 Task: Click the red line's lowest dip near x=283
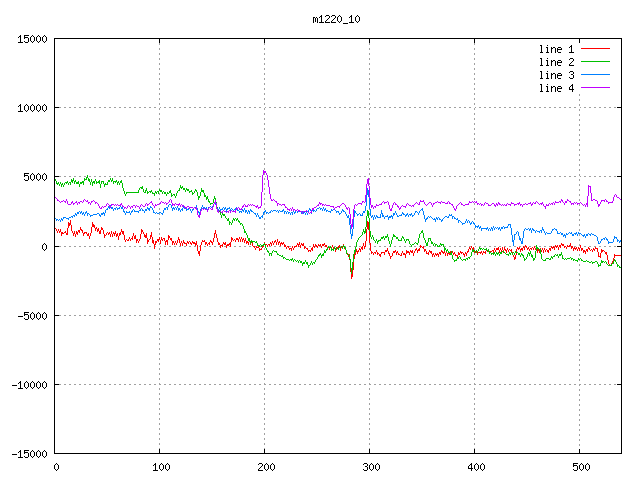[x=352, y=276]
